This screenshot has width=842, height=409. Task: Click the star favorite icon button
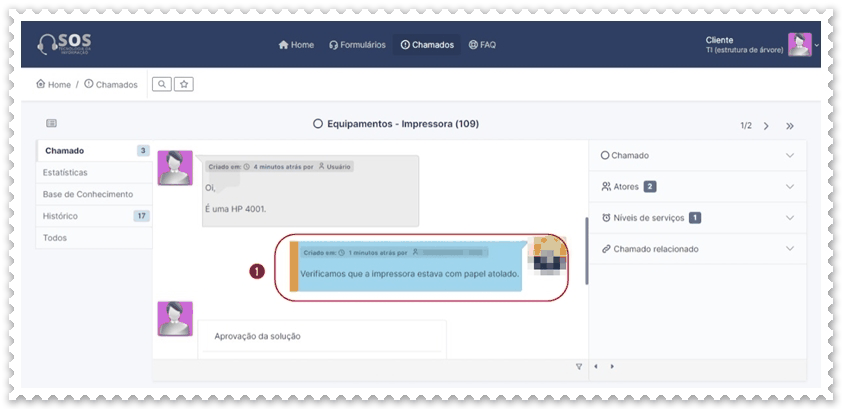click(183, 84)
